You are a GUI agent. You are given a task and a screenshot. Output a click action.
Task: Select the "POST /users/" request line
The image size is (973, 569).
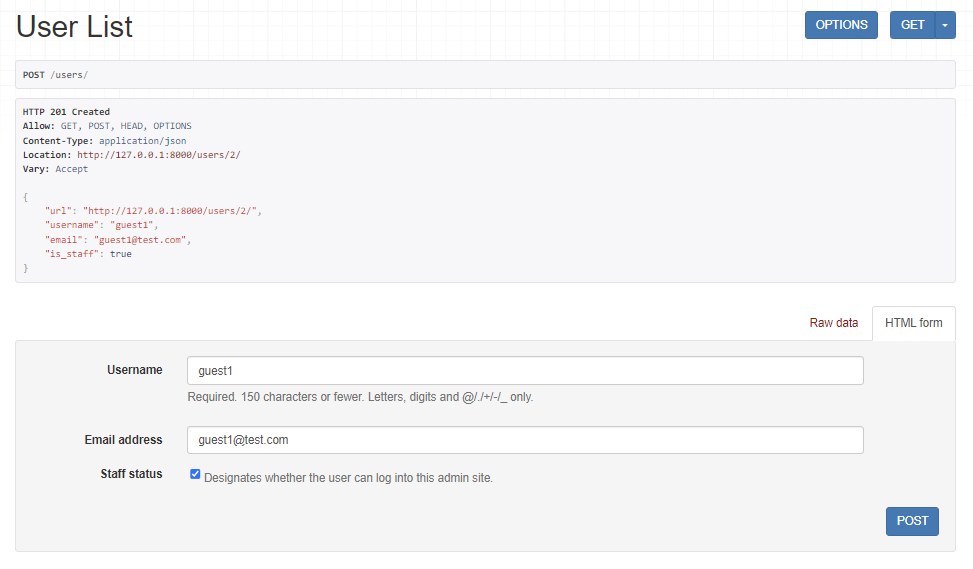coord(55,74)
